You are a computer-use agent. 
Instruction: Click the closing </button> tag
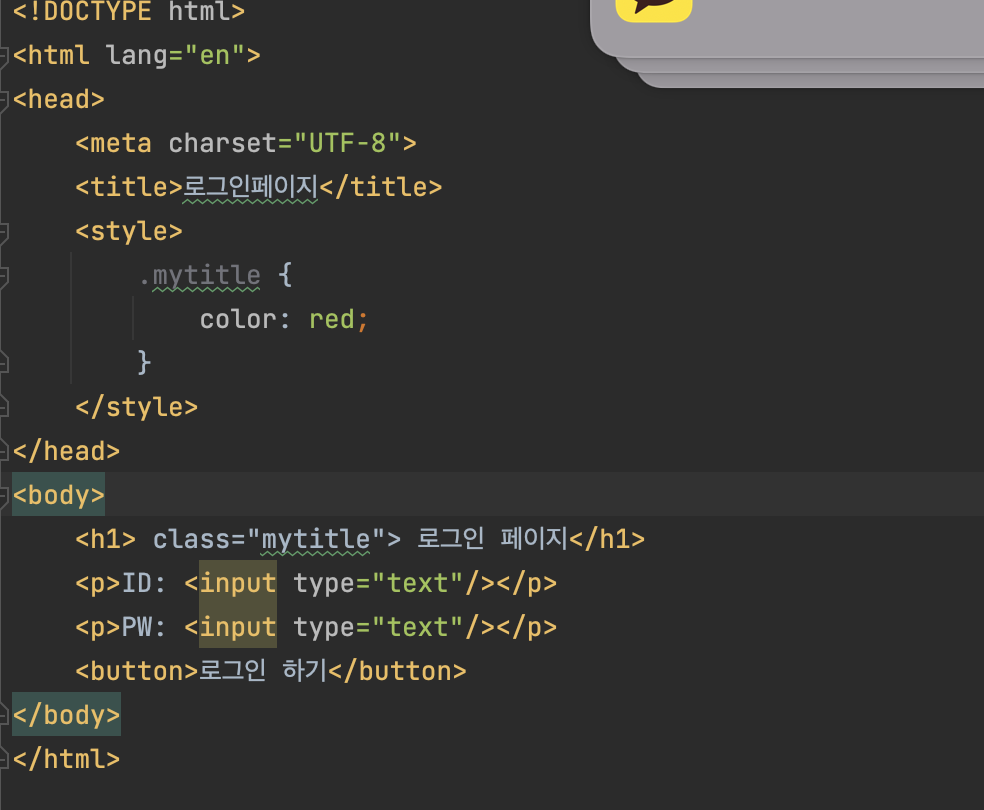tap(397, 671)
